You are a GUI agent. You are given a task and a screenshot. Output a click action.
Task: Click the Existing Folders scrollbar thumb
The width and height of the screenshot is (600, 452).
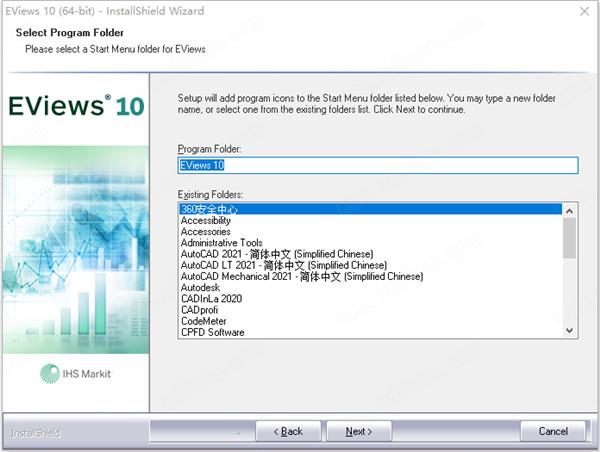coord(569,238)
